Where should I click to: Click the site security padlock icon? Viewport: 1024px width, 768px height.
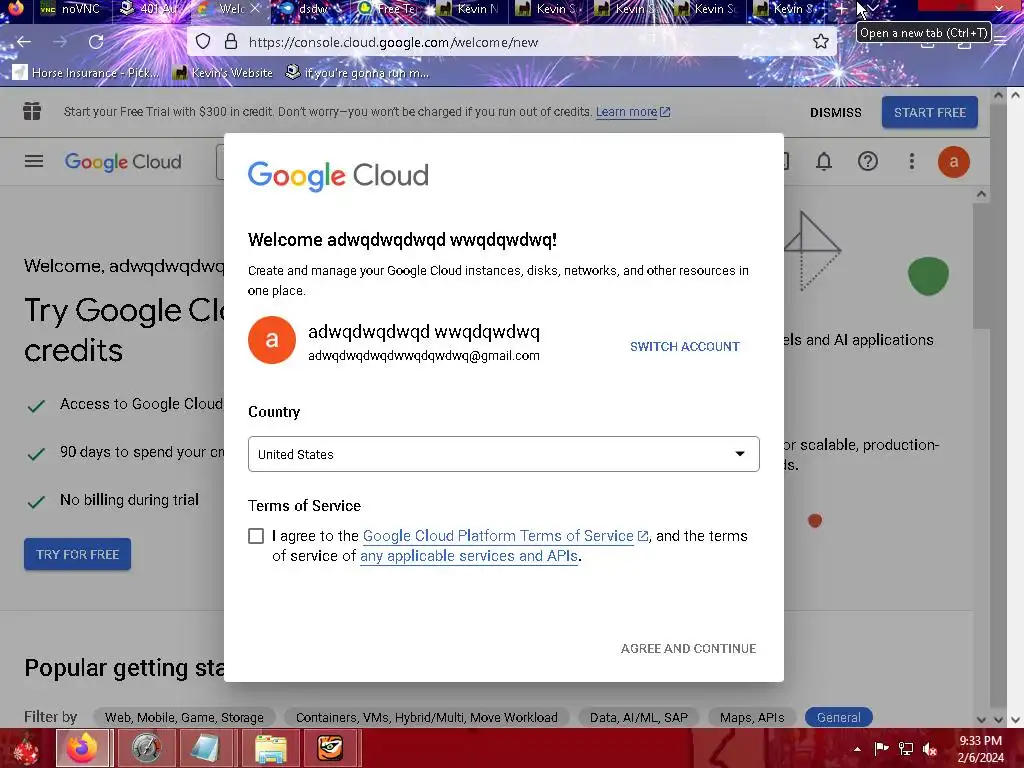click(231, 42)
